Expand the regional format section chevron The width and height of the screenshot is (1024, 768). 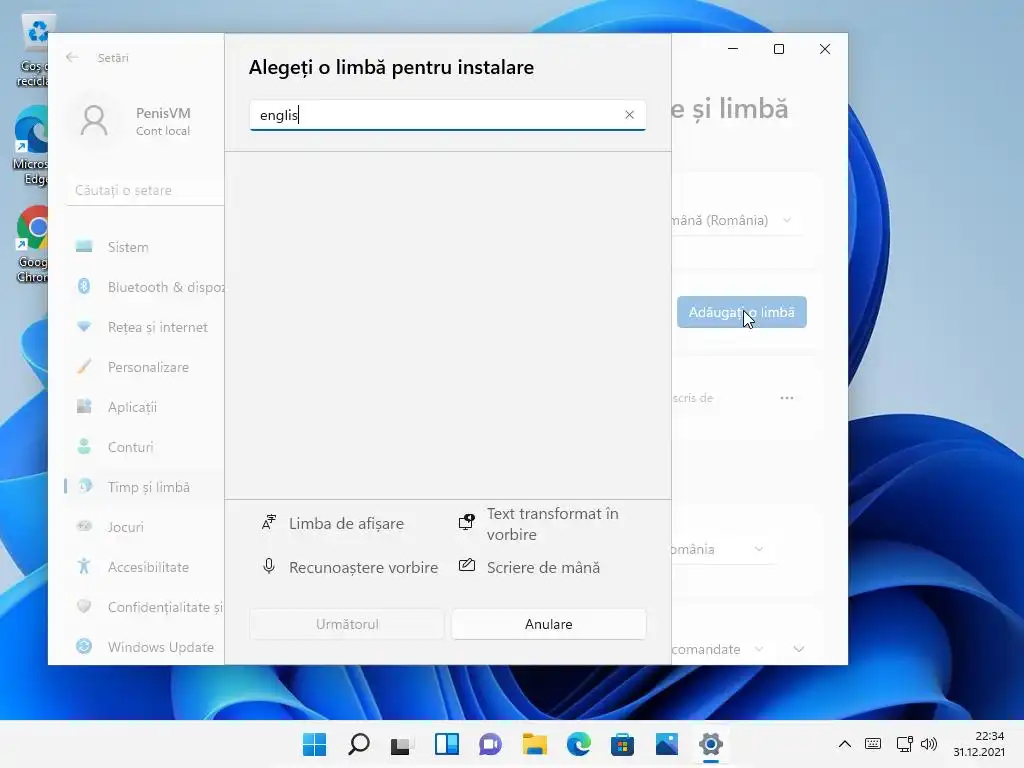pyautogui.click(x=799, y=649)
